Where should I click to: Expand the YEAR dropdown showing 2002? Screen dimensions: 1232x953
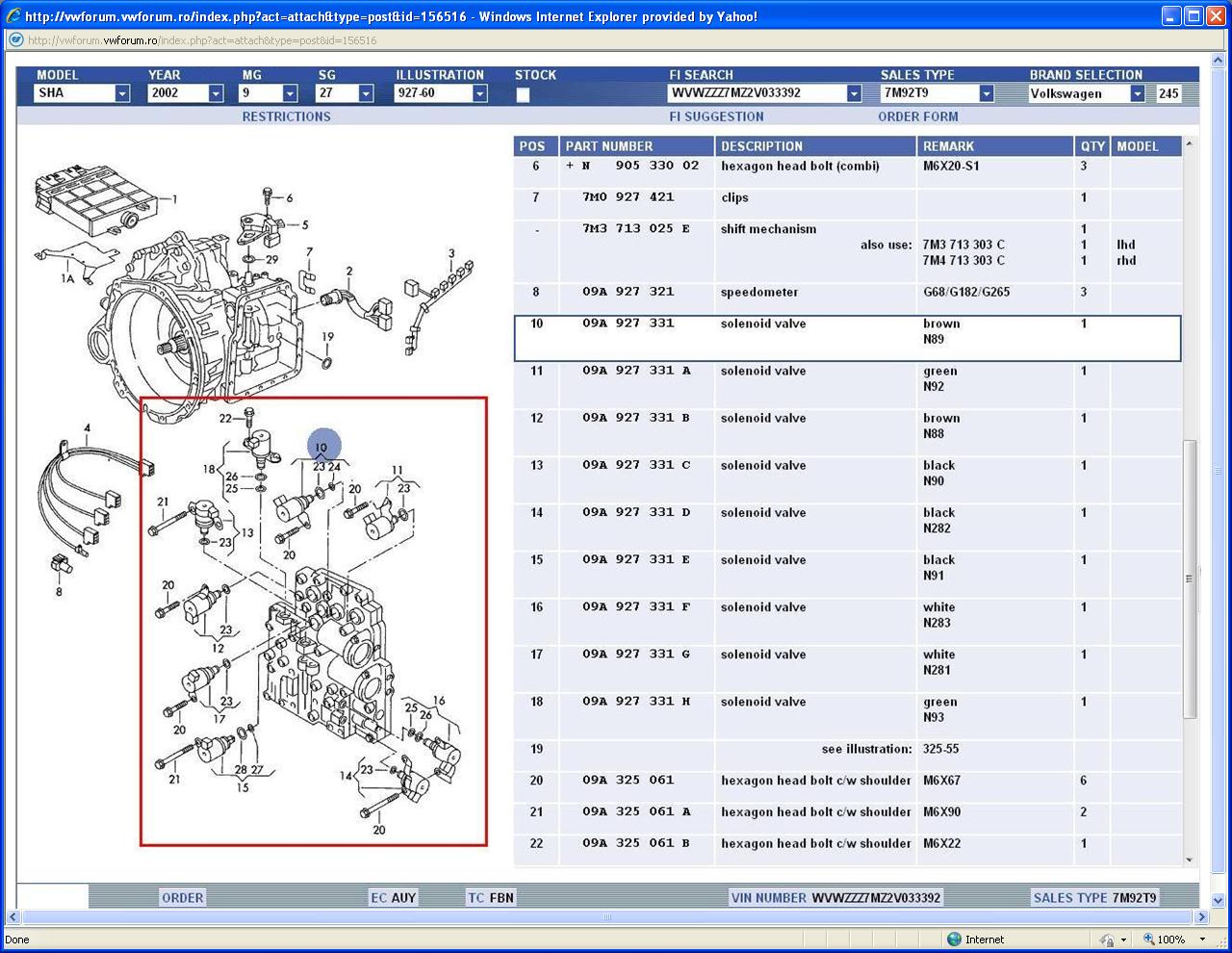tap(216, 93)
